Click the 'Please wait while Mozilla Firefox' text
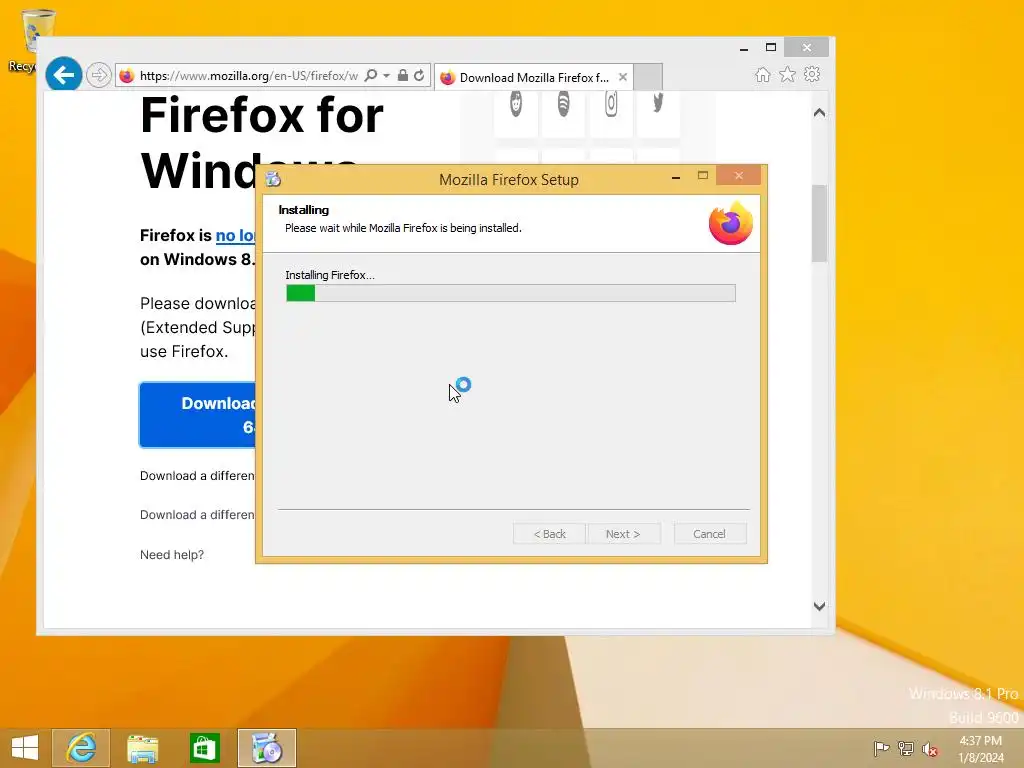This screenshot has height=768, width=1024. coord(403,228)
